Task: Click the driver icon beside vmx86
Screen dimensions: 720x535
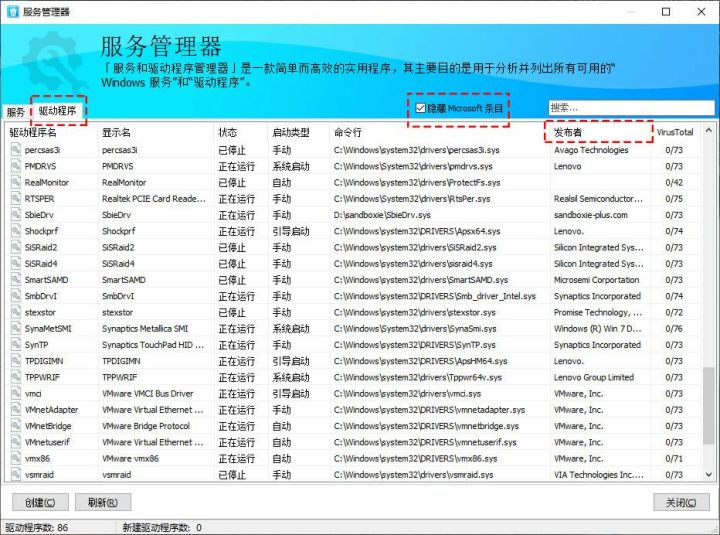Action: point(16,458)
